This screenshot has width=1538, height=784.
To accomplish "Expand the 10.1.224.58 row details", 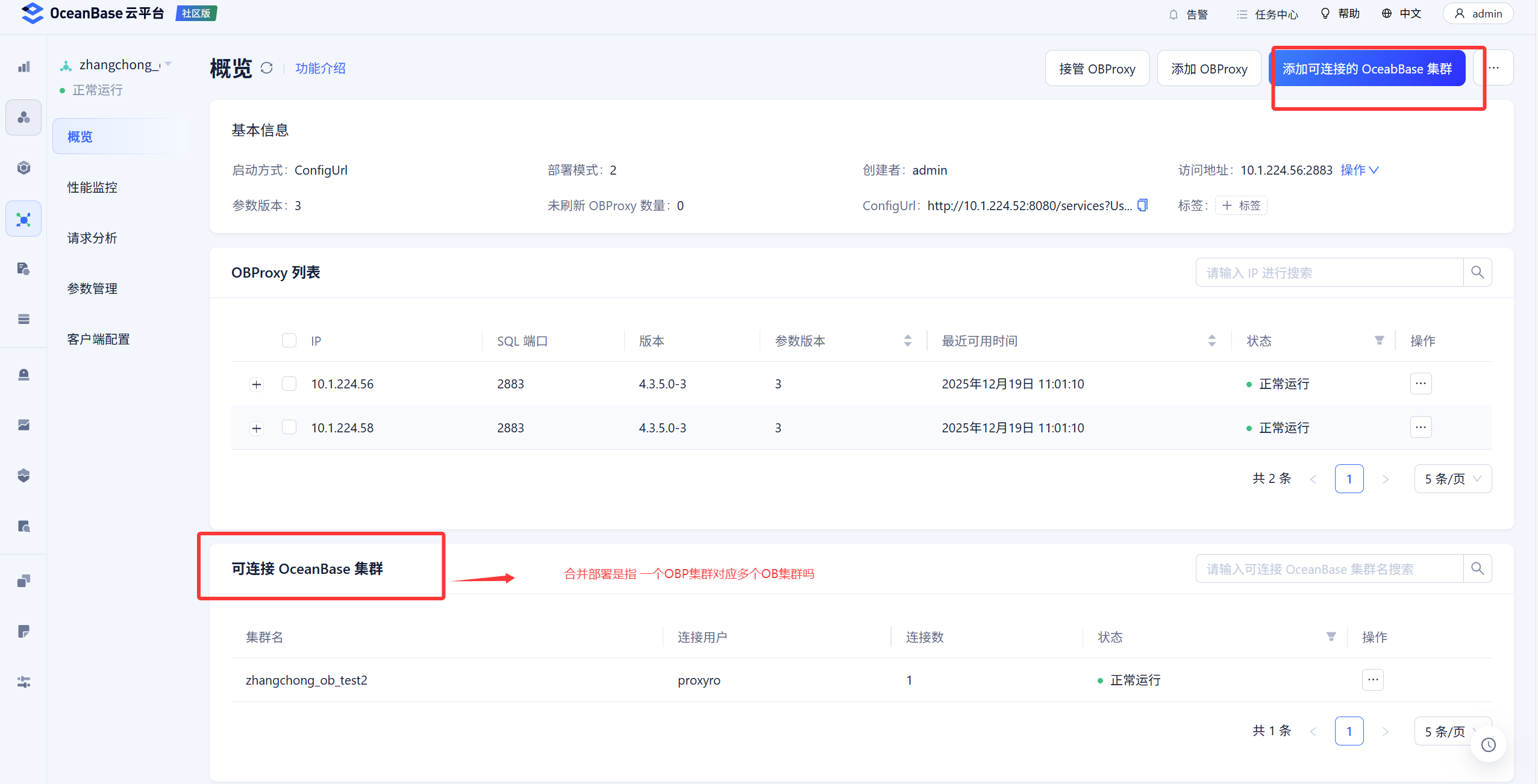I will click(257, 428).
